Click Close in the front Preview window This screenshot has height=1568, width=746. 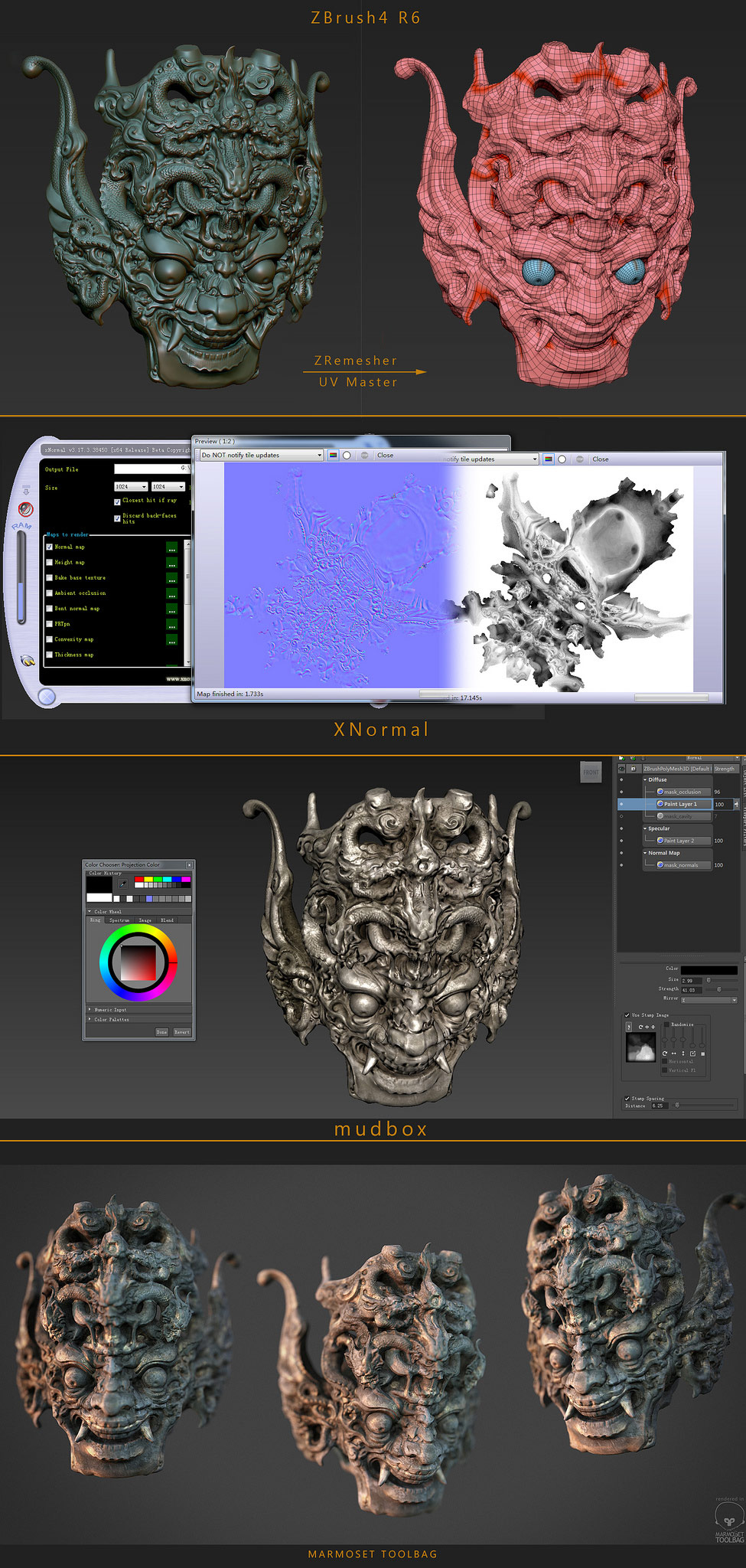[x=386, y=455]
